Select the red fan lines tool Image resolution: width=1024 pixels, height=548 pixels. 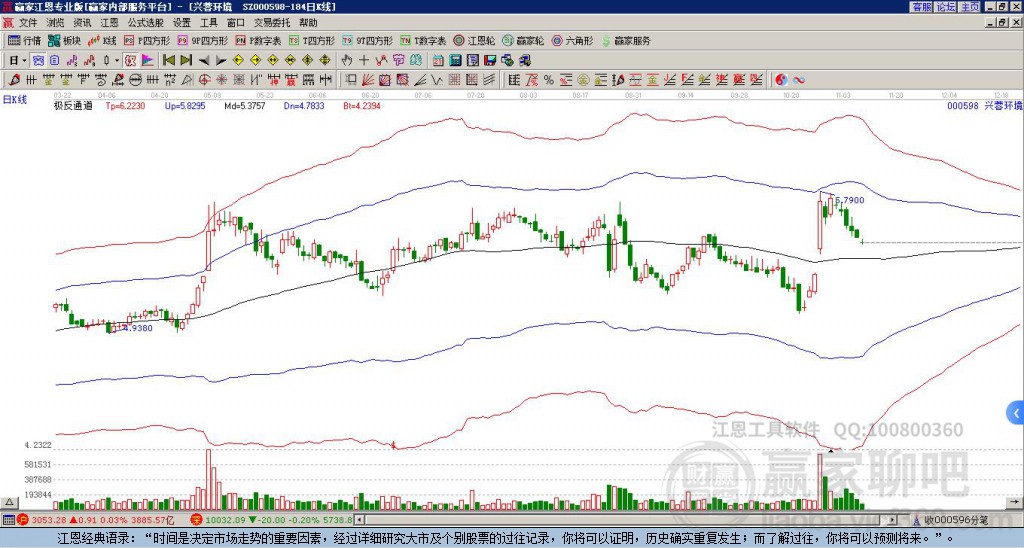tap(368, 80)
